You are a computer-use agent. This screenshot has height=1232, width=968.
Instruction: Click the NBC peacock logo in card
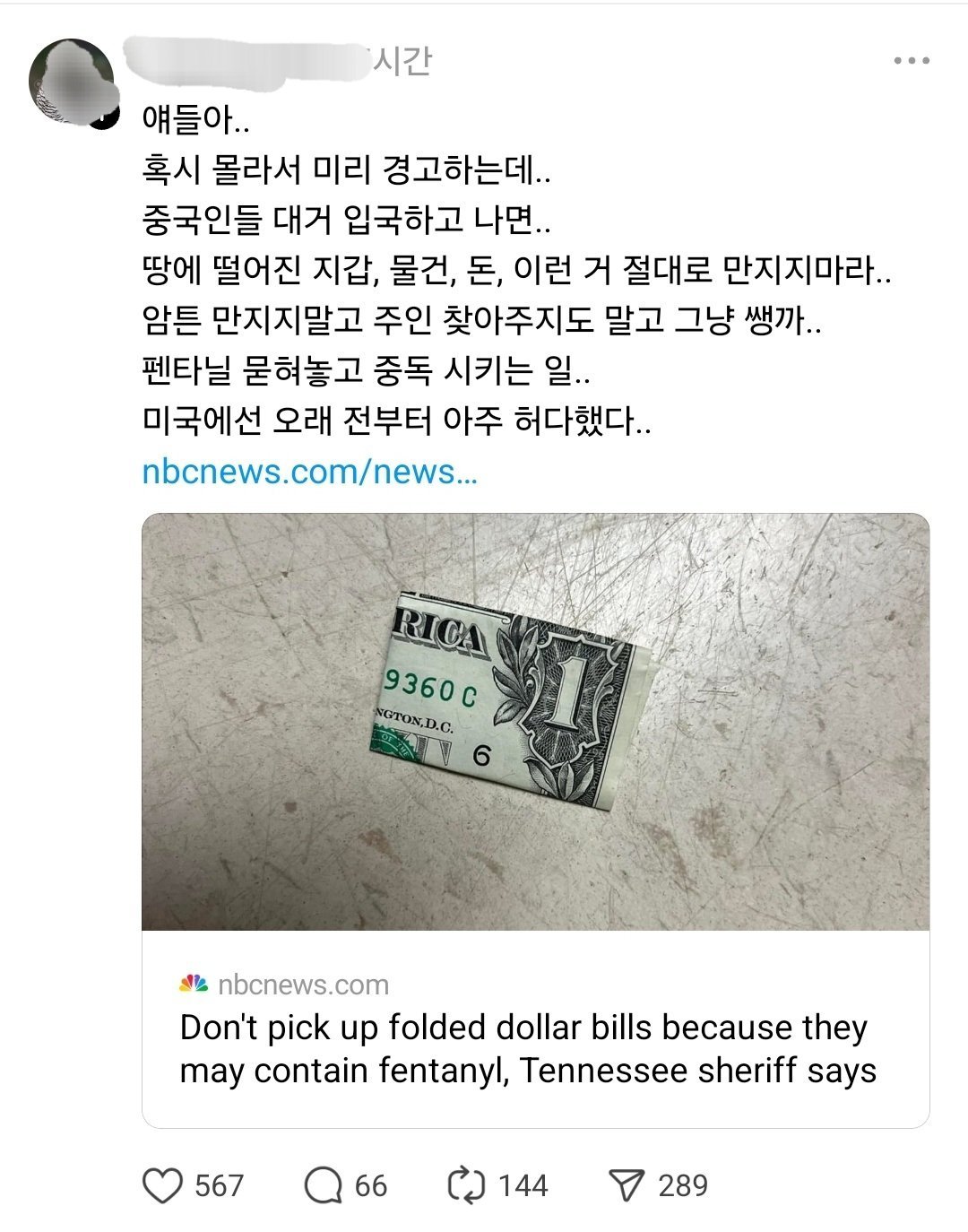tap(193, 984)
